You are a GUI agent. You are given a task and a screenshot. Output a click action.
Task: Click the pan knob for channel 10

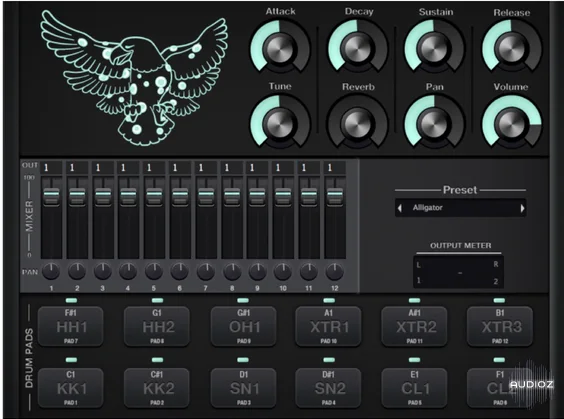pyautogui.click(x=283, y=271)
